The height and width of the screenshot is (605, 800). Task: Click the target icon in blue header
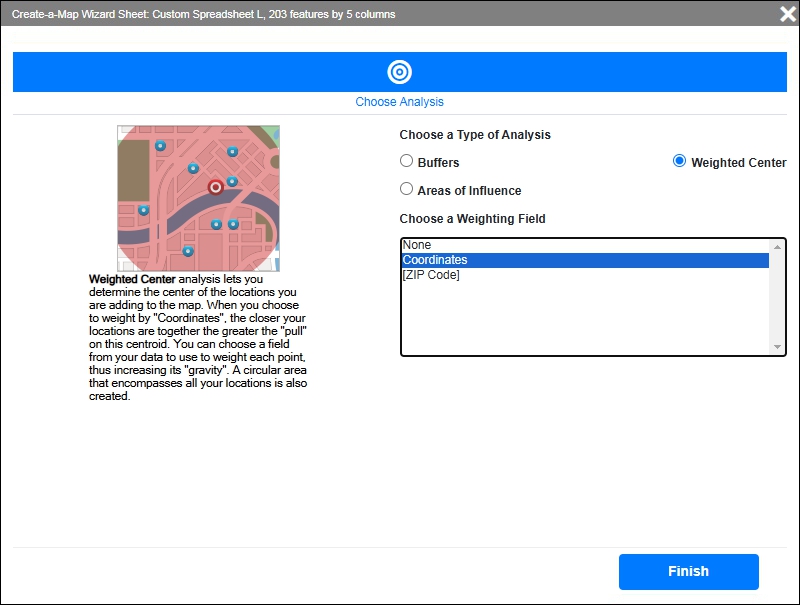coord(399,72)
